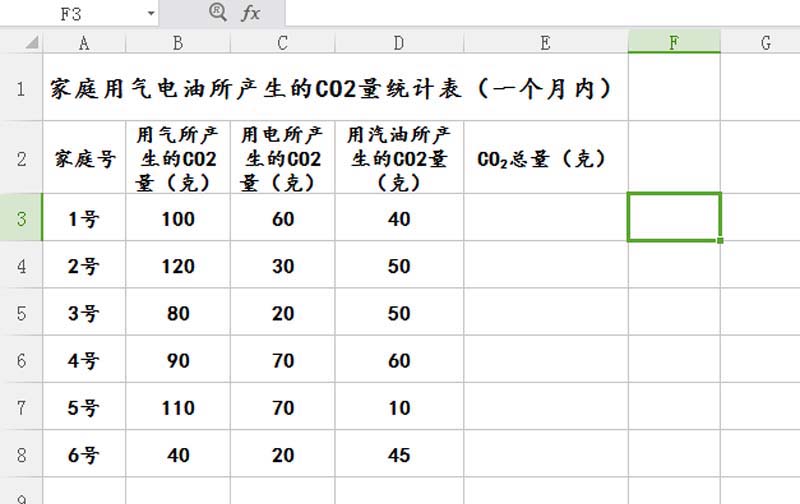
Task: Select row 8 header
Action: pyautogui.click(x=21, y=453)
